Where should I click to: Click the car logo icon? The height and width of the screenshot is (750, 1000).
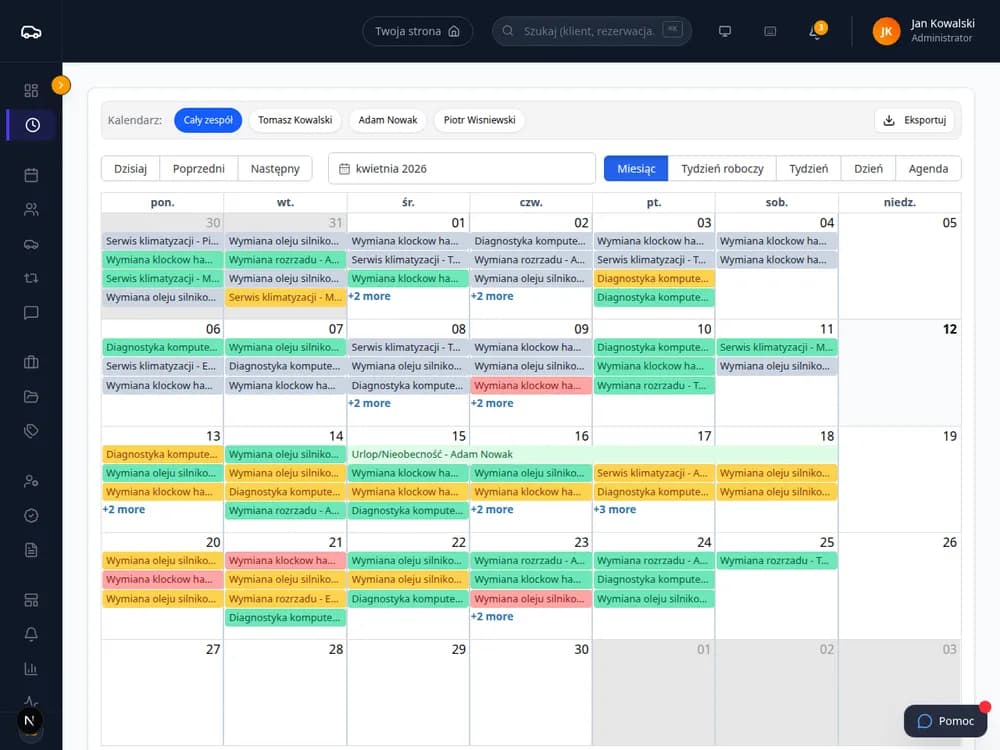pyautogui.click(x=31, y=32)
